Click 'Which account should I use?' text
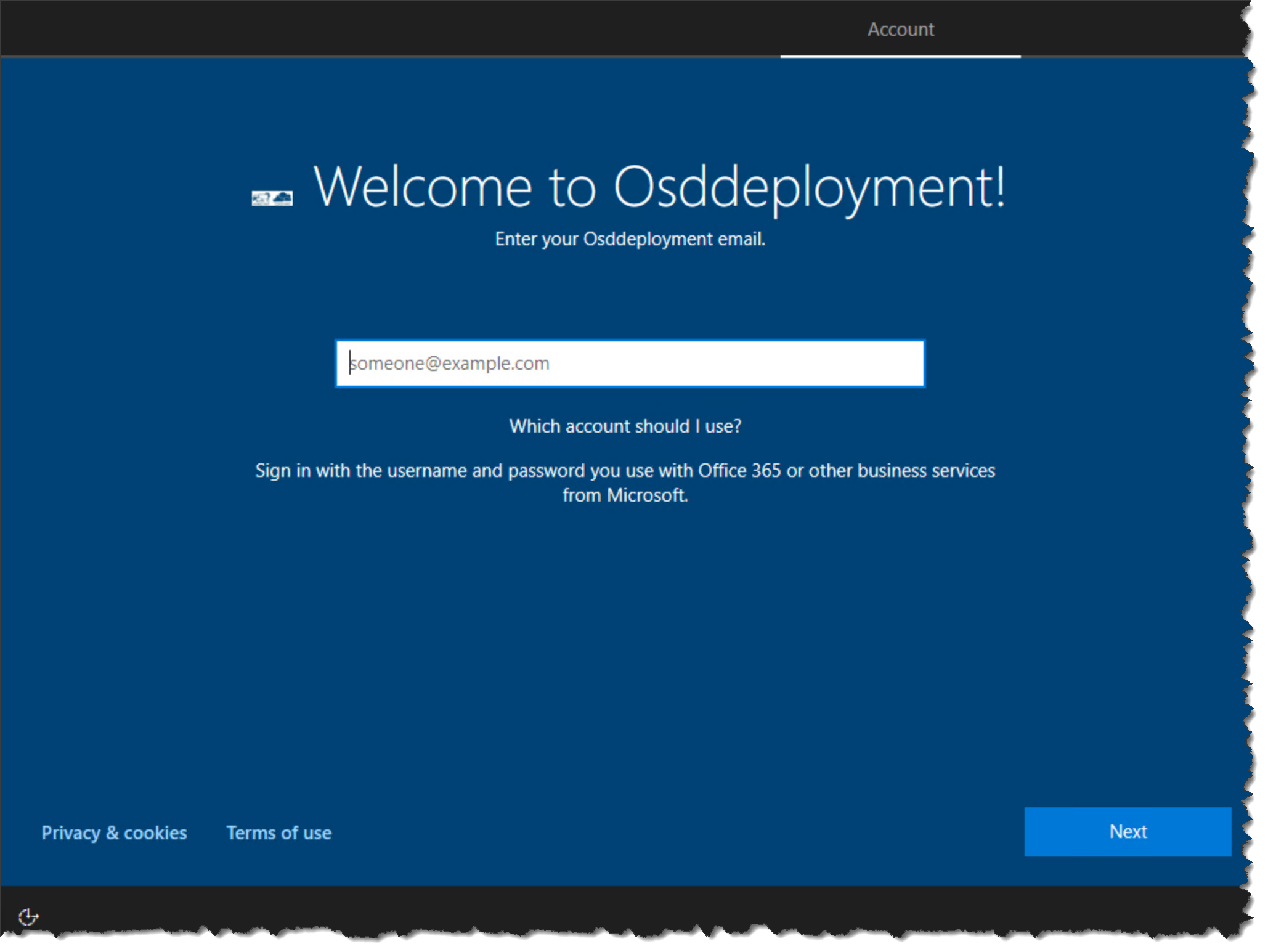 click(x=625, y=426)
